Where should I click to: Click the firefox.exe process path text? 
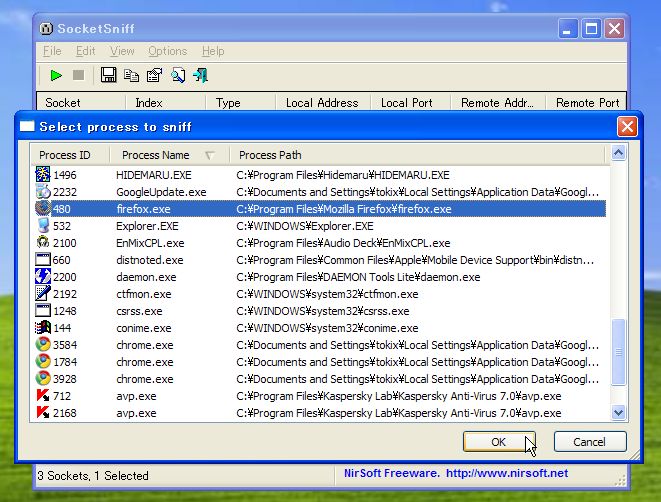coord(344,209)
